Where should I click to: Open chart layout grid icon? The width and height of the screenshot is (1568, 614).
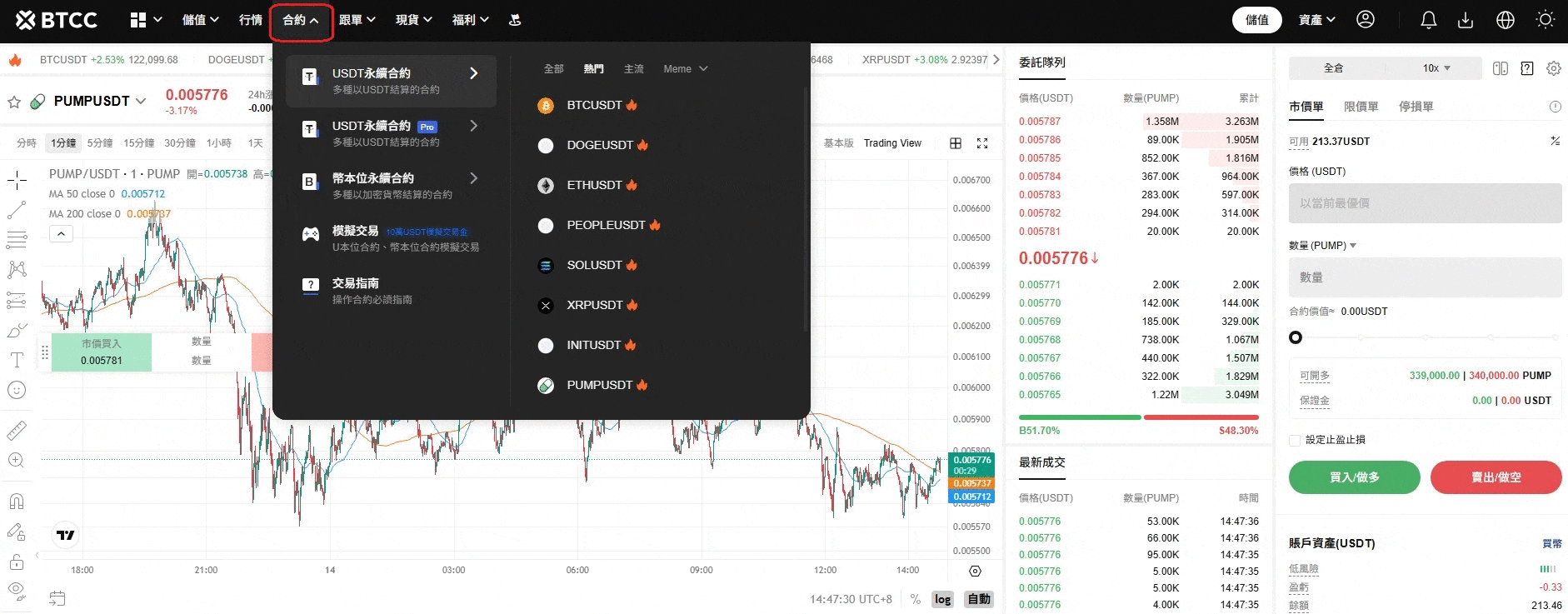(x=956, y=143)
